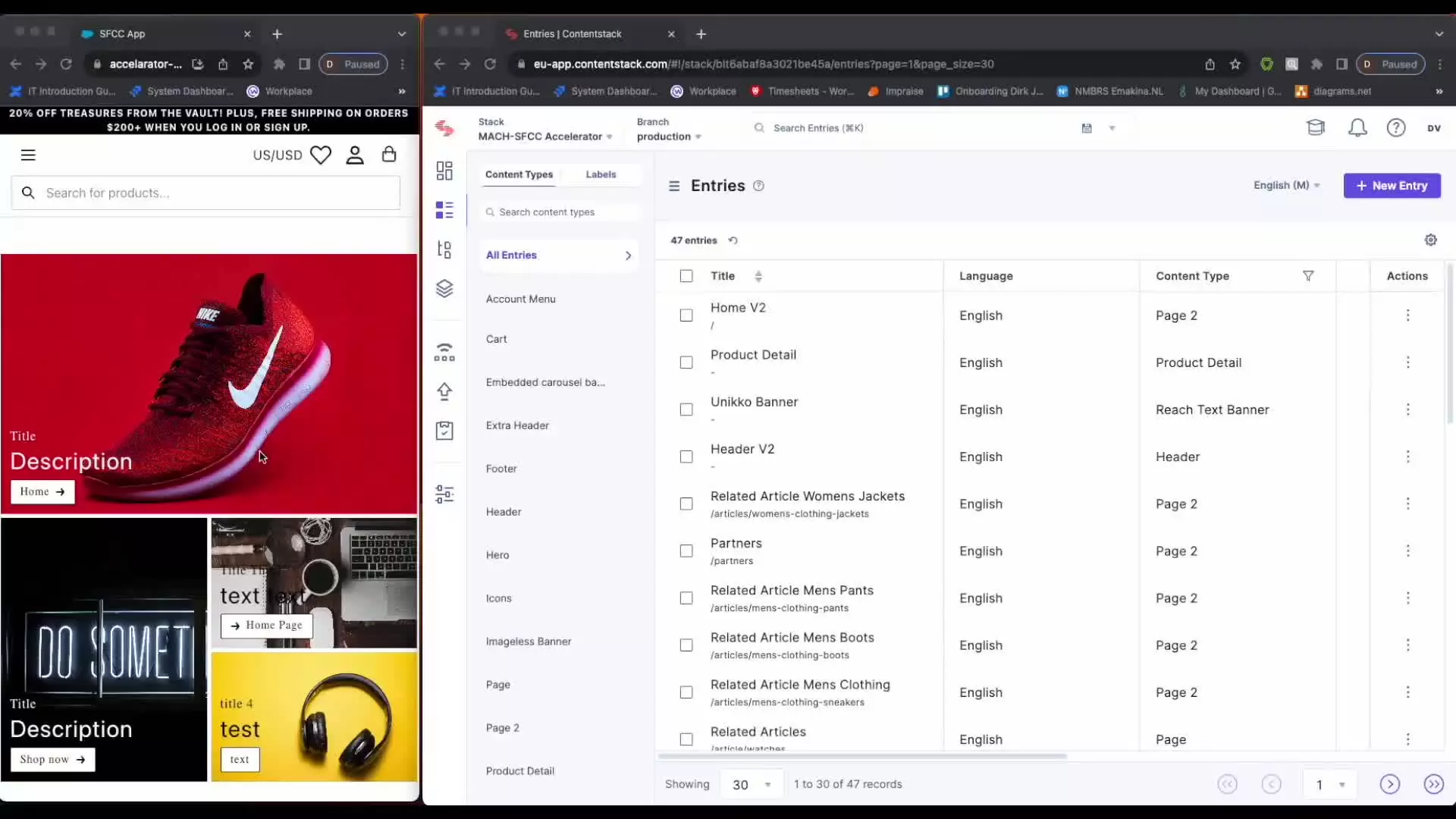The height and width of the screenshot is (819, 1456).
Task: Open the page size 30 dropdown
Action: pos(752,784)
